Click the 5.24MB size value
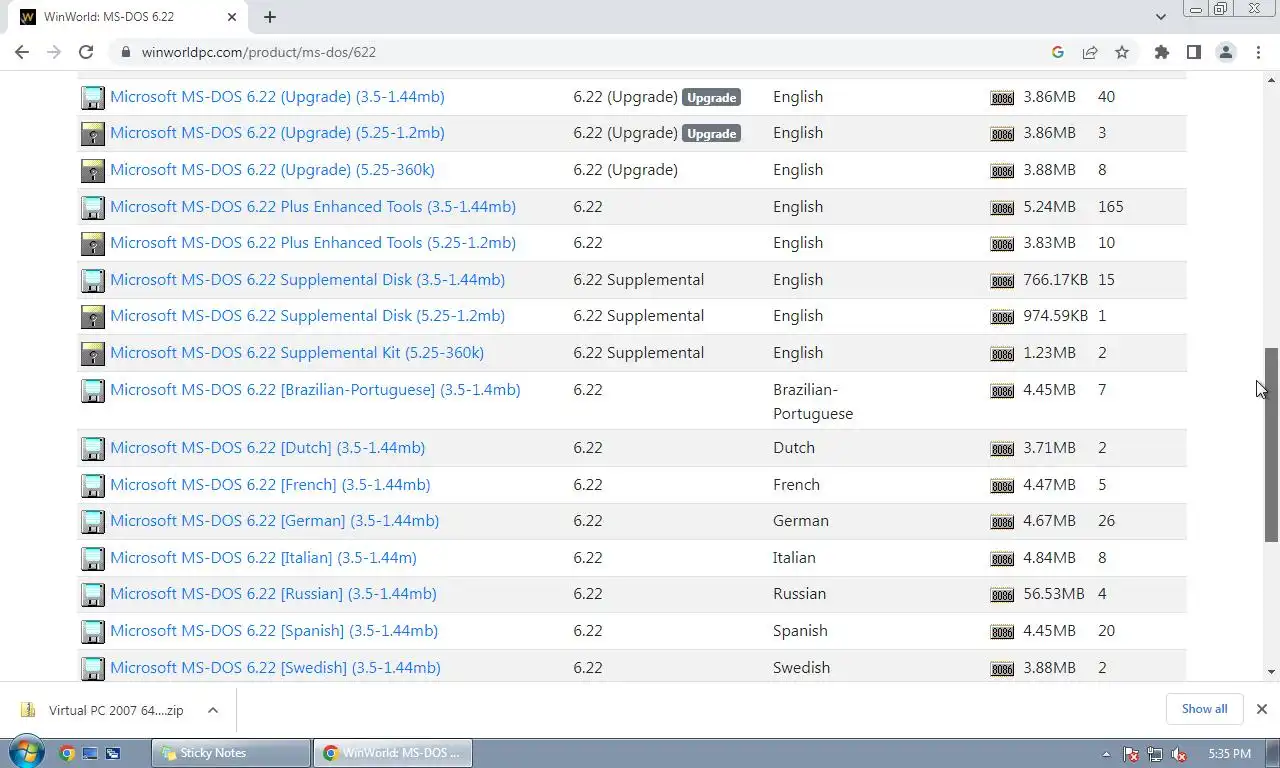Screen dimensions: 1280x768 [1049, 206]
